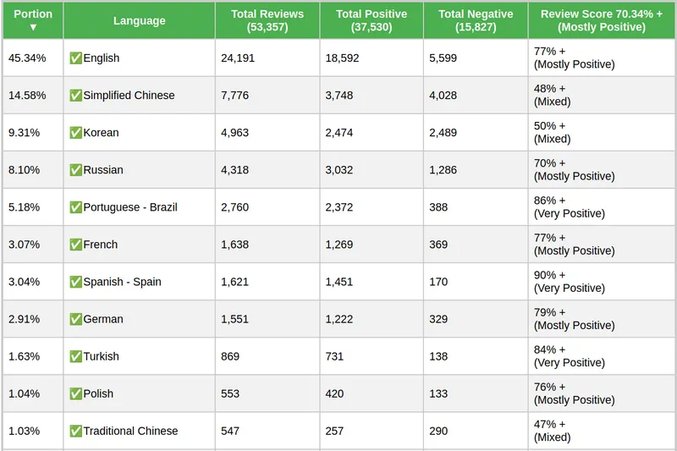Click the Total Negative column header
The image size is (677, 451).
pos(476,20)
